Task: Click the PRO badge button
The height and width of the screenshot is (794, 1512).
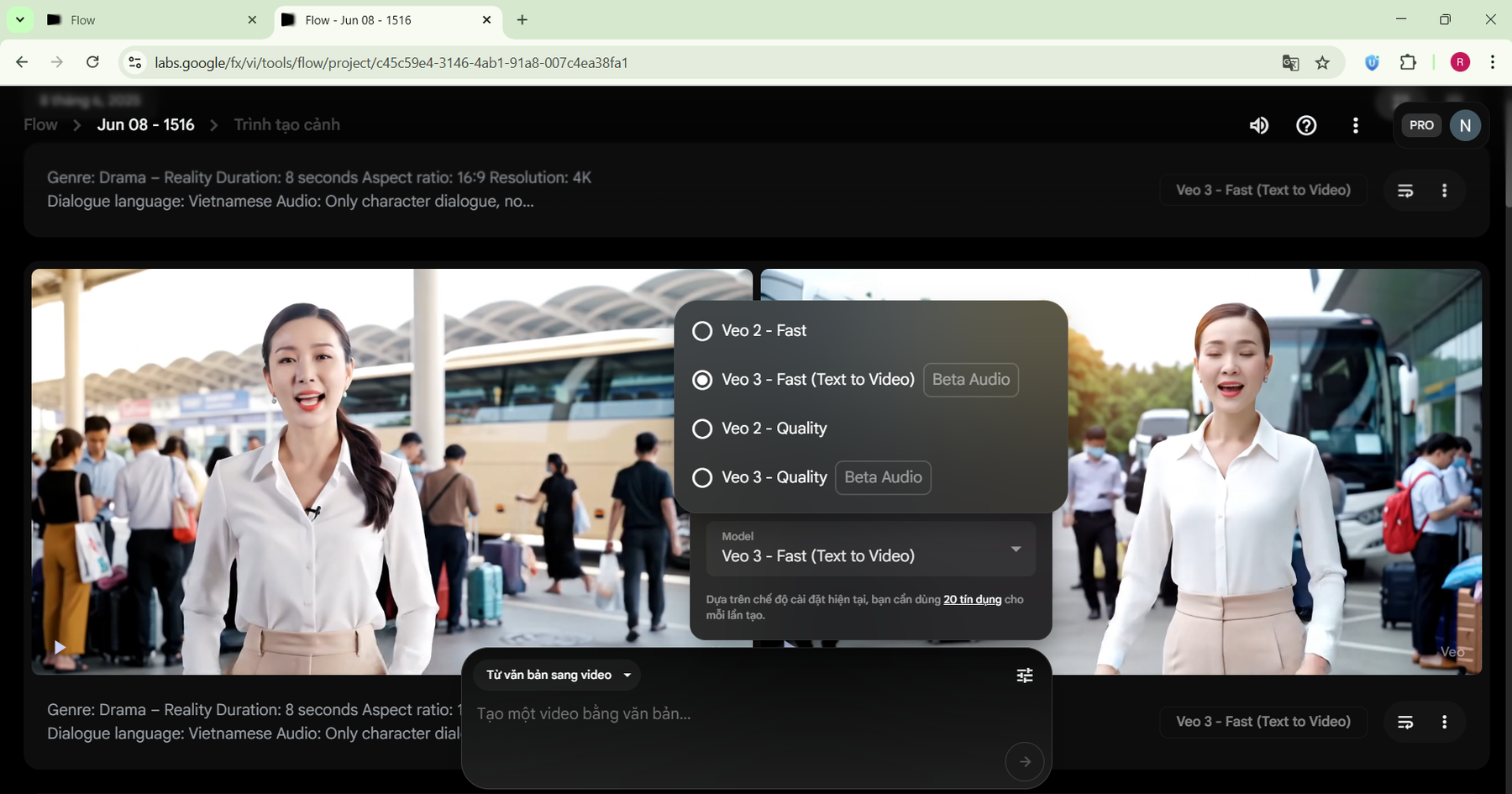Action: click(1421, 125)
